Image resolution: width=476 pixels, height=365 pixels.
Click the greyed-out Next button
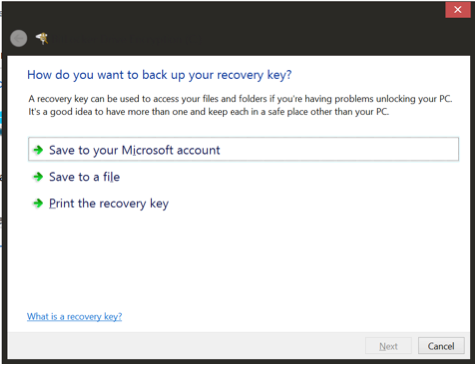388,346
